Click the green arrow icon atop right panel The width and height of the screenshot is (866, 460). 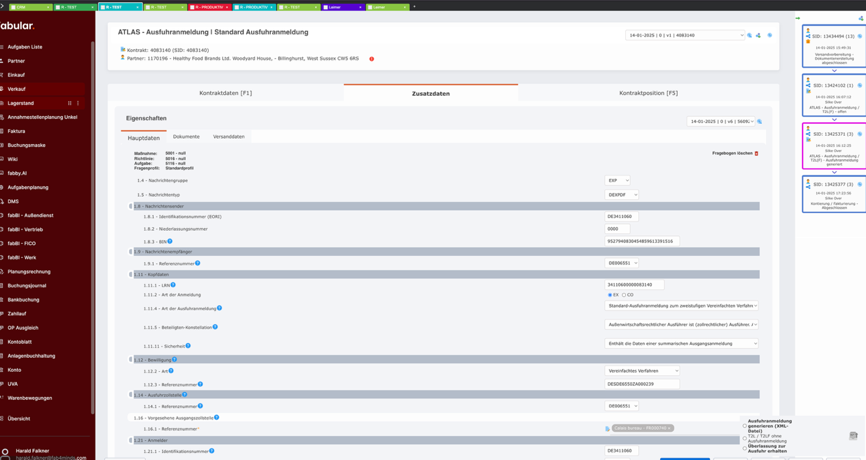pos(798,18)
